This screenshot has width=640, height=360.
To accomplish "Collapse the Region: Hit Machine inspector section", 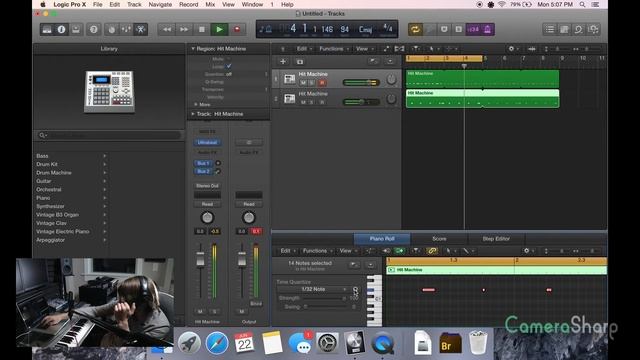I will [x=193, y=49].
